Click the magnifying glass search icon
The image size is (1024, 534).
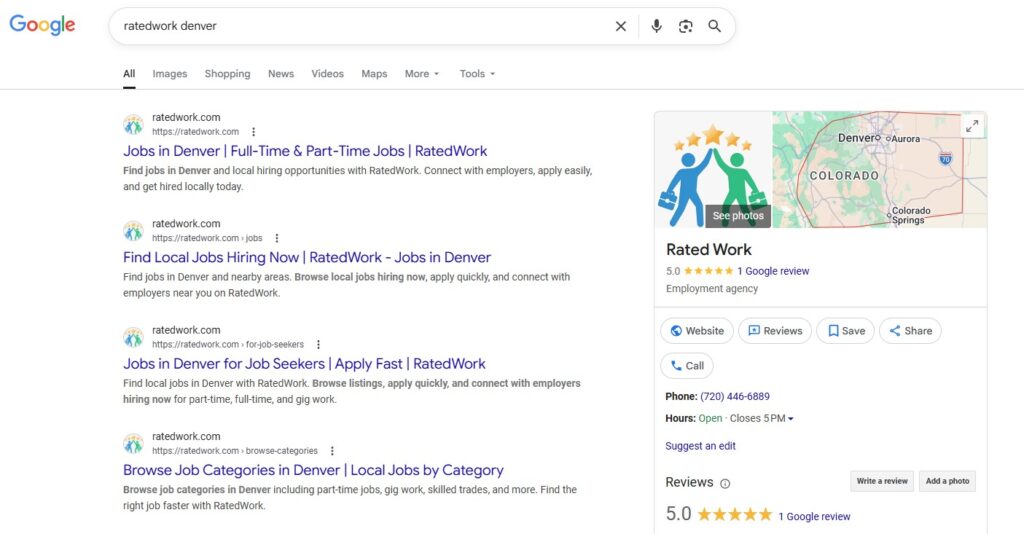coord(714,26)
